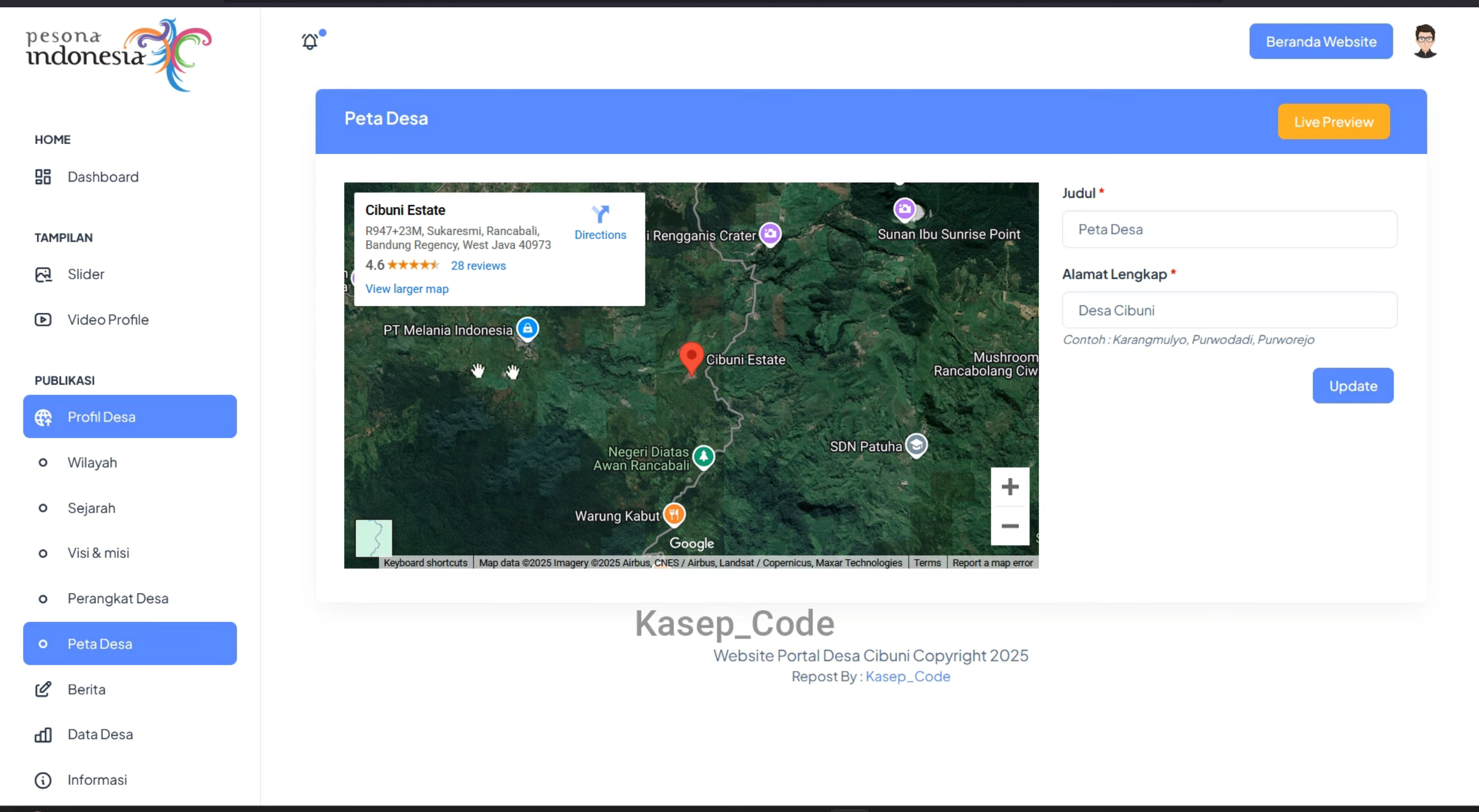Click the PT Melania Indonesia map marker
The width and height of the screenshot is (1479, 812).
tap(527, 329)
